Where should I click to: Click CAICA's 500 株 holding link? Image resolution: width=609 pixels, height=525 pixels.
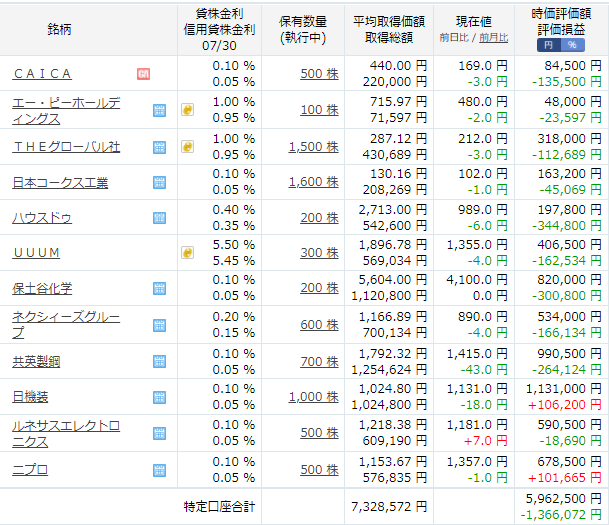pos(319,74)
